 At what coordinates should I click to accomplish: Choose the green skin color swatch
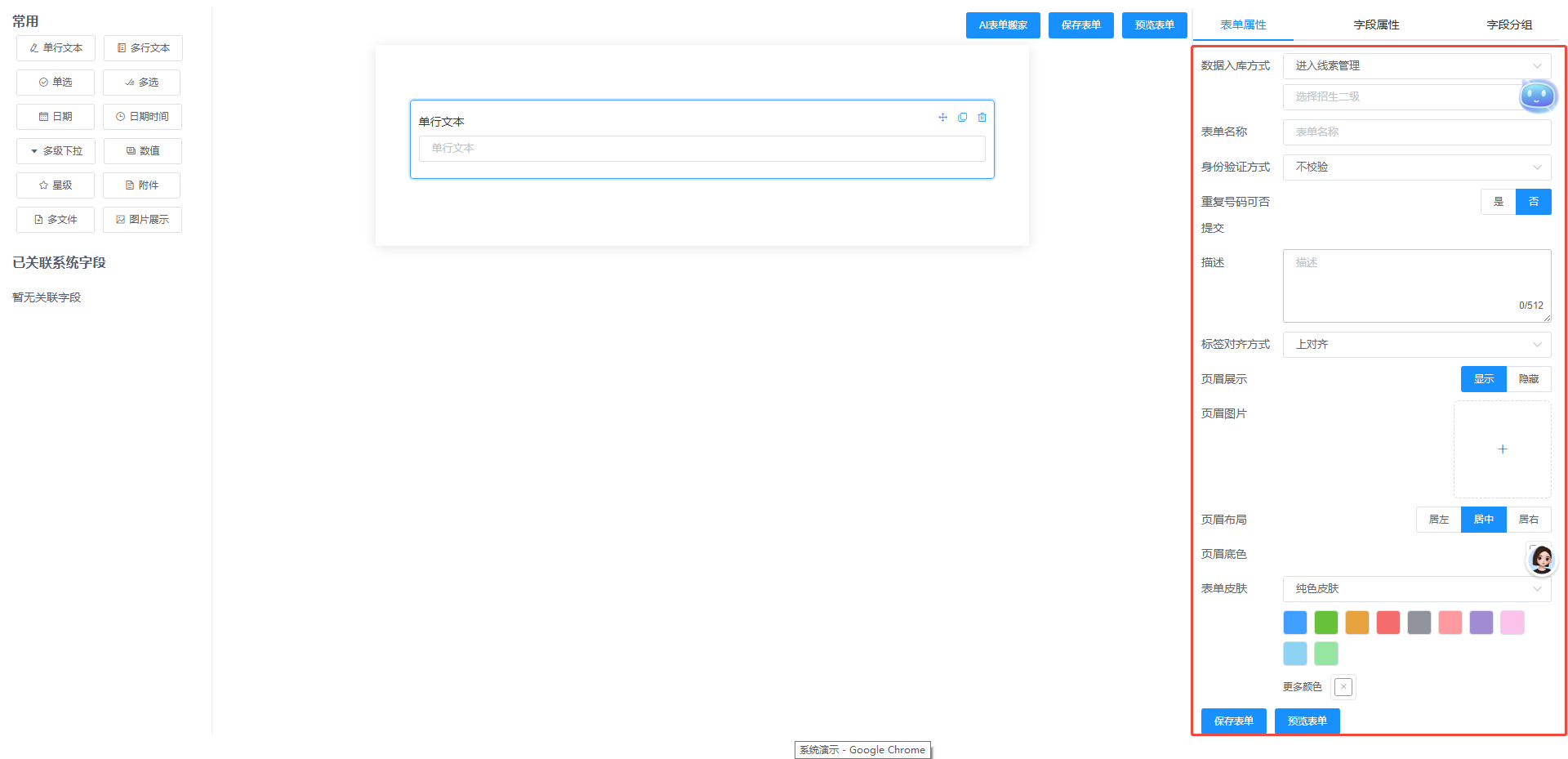point(1325,623)
